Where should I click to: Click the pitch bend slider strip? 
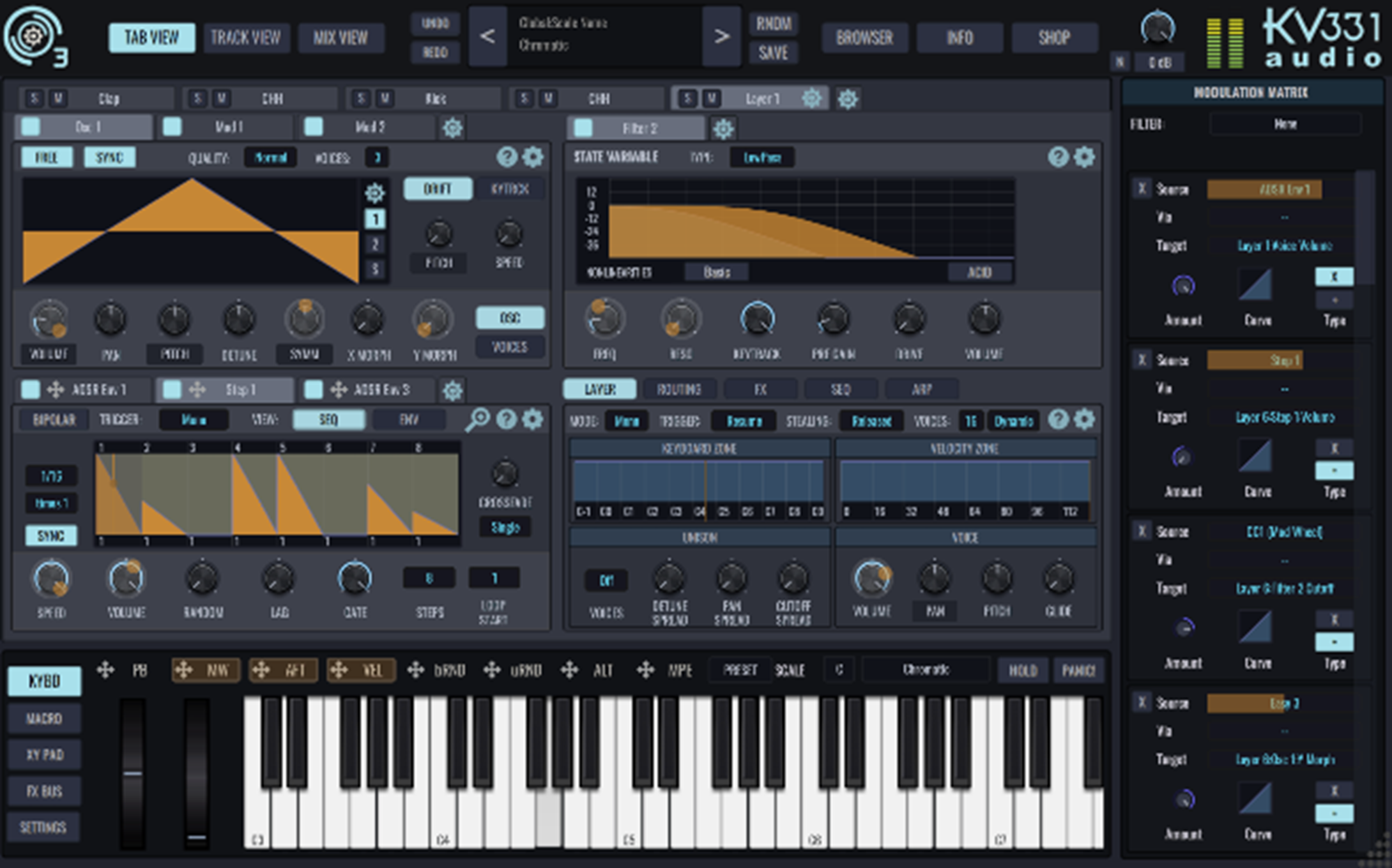pos(133,773)
